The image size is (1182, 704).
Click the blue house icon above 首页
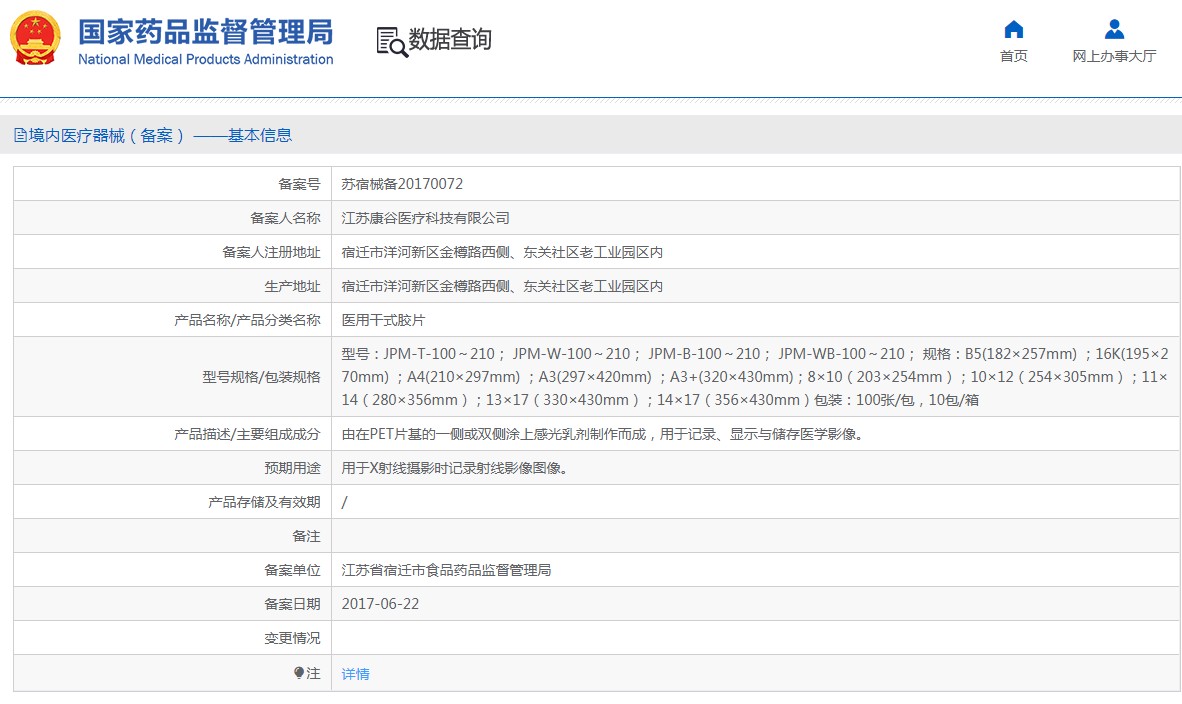[1014, 31]
